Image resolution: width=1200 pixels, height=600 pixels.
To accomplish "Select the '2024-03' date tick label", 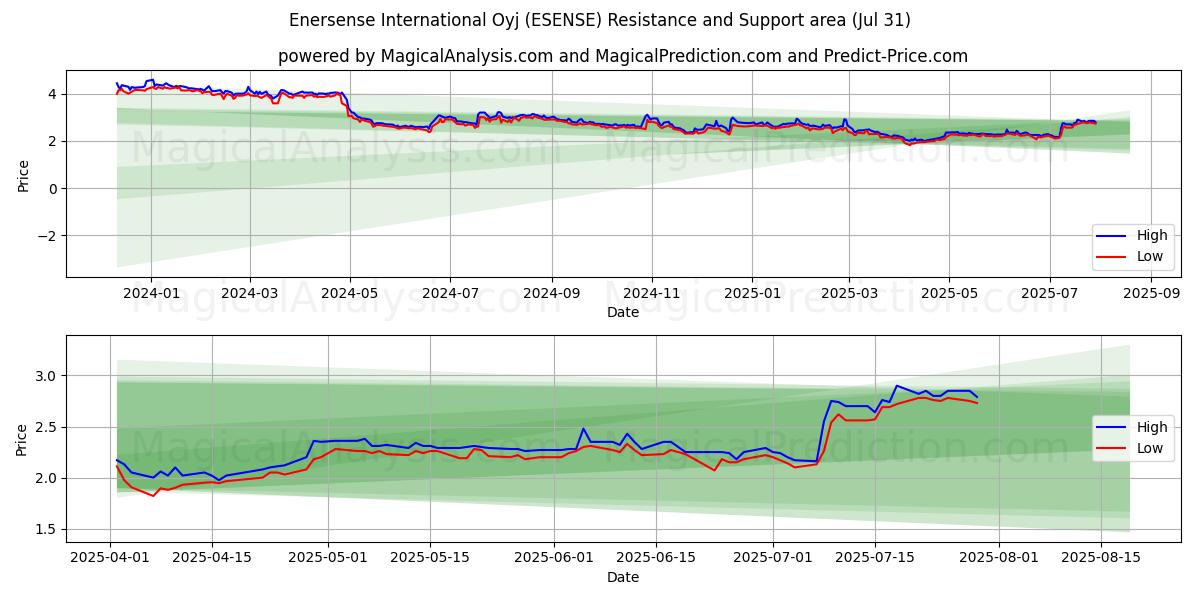I will (x=249, y=294).
